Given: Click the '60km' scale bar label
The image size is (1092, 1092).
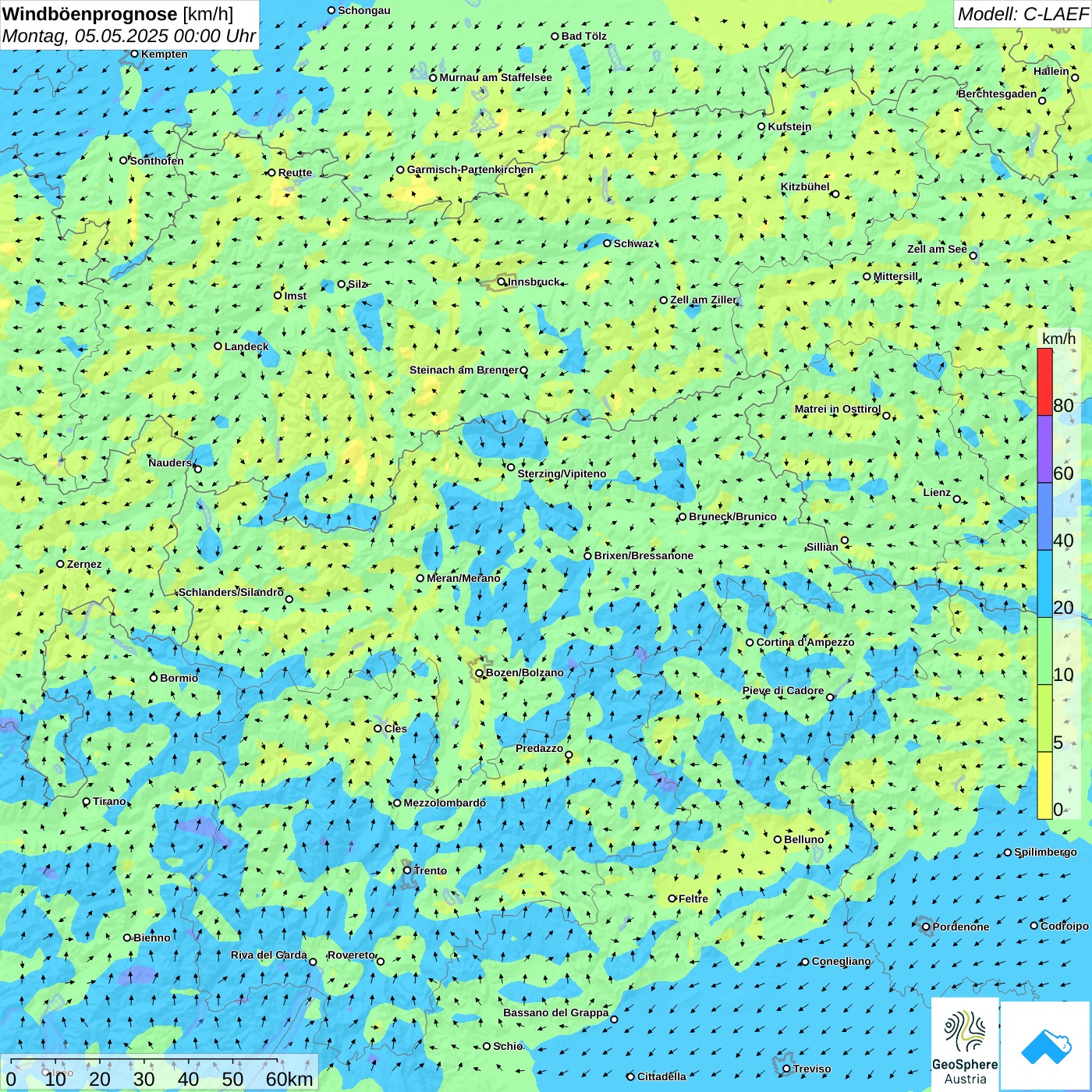Looking at the screenshot, I should pyautogui.click(x=289, y=1079).
